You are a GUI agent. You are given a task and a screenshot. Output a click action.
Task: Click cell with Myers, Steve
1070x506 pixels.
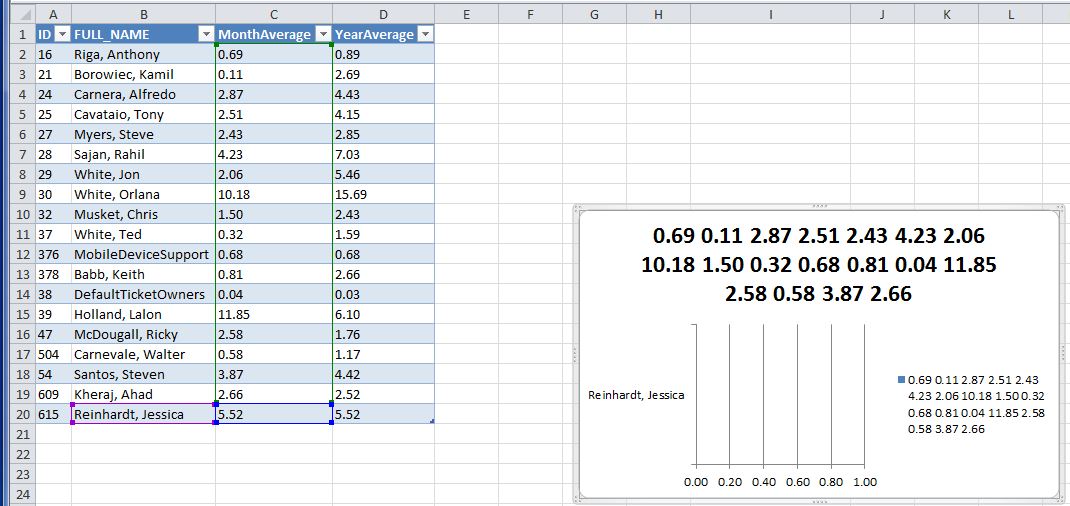tap(143, 134)
